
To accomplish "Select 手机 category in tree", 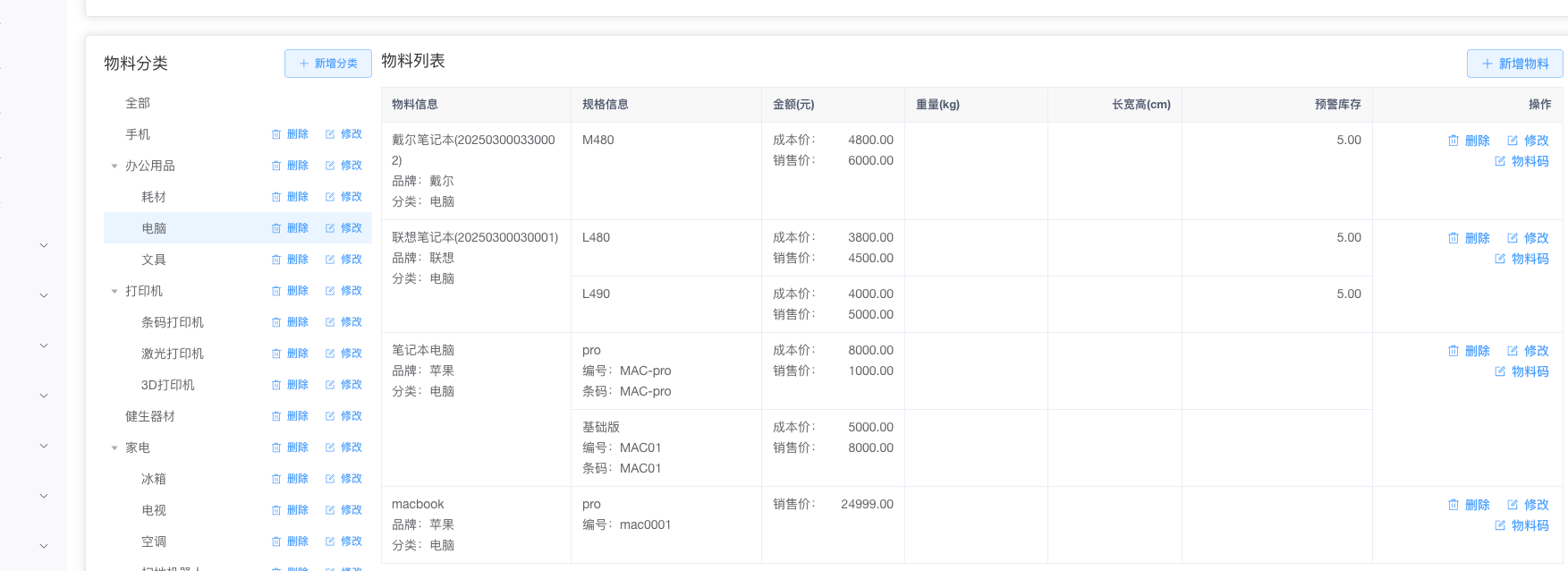I will (138, 134).
